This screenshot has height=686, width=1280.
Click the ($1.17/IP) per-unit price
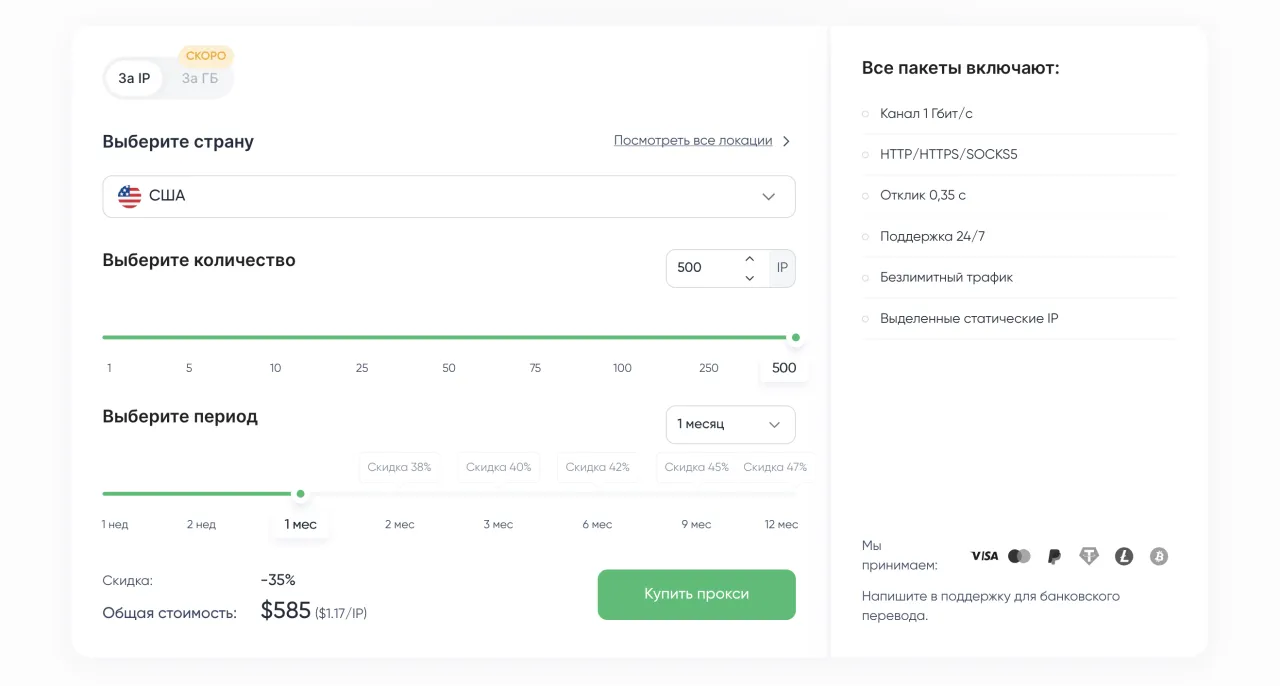tap(341, 613)
